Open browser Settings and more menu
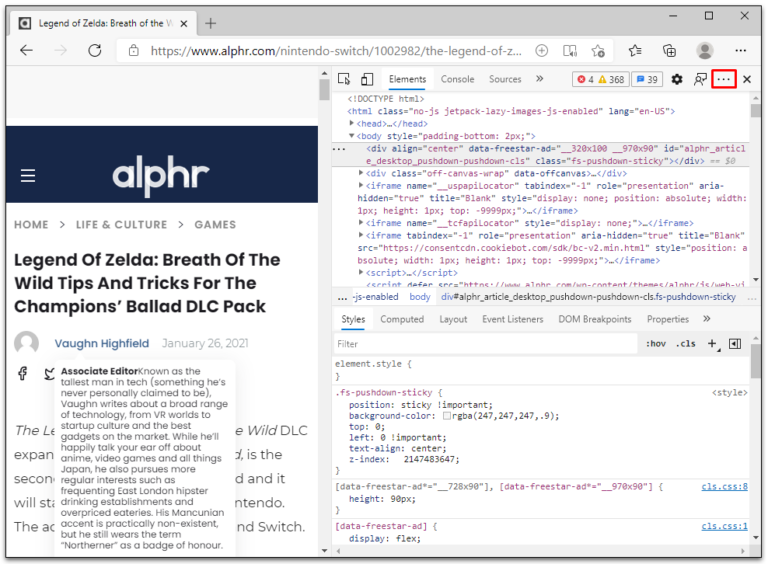The image size is (768, 564). tap(741, 50)
